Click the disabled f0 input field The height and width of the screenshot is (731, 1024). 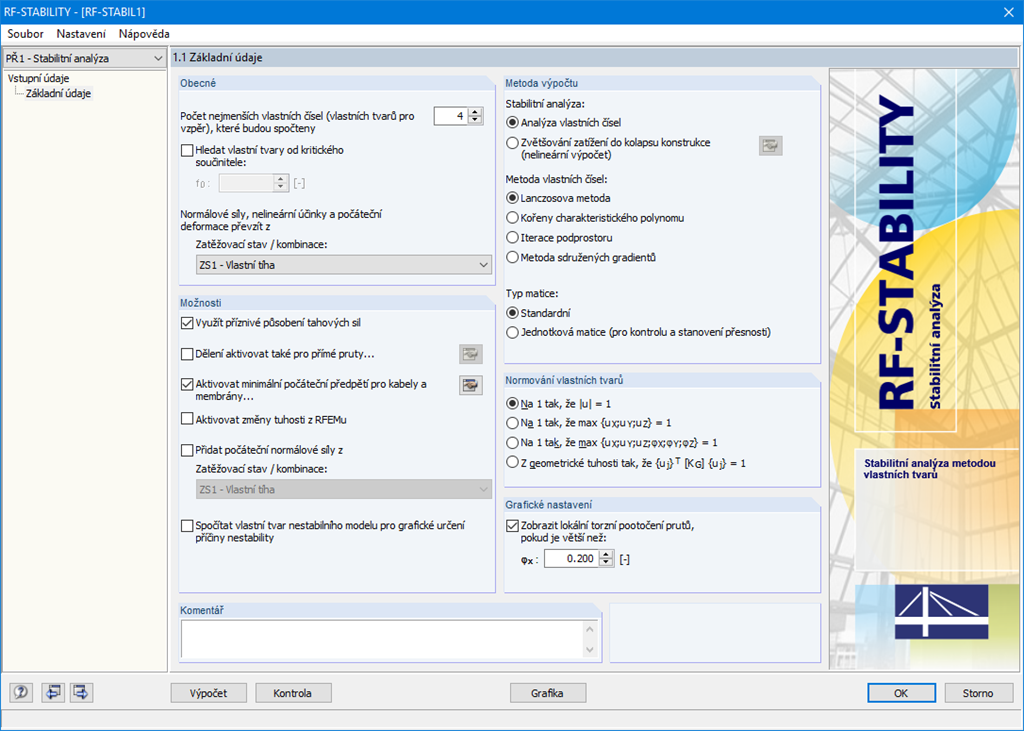click(x=247, y=183)
